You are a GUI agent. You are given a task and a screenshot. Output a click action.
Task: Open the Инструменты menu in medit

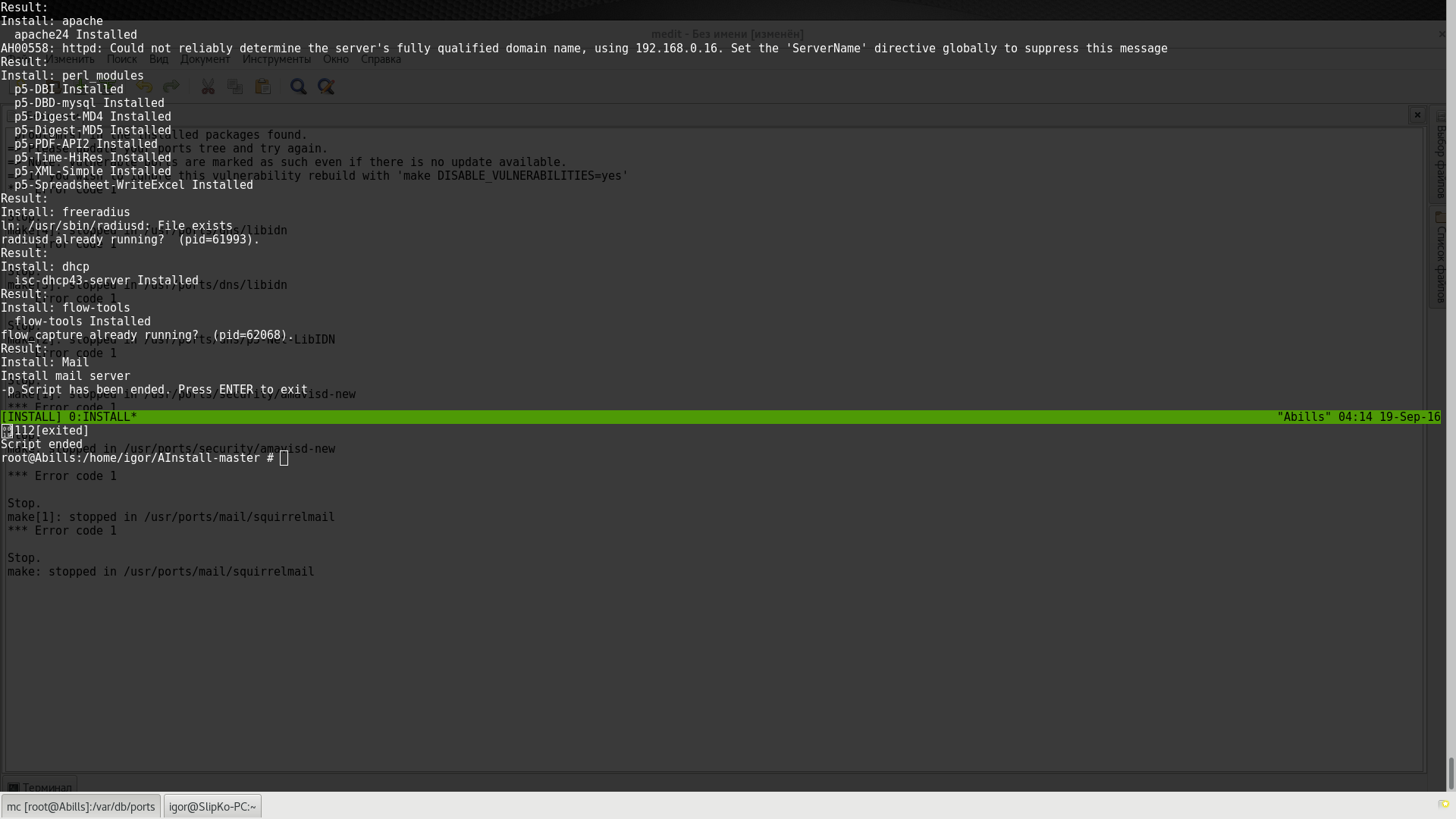tap(277, 59)
